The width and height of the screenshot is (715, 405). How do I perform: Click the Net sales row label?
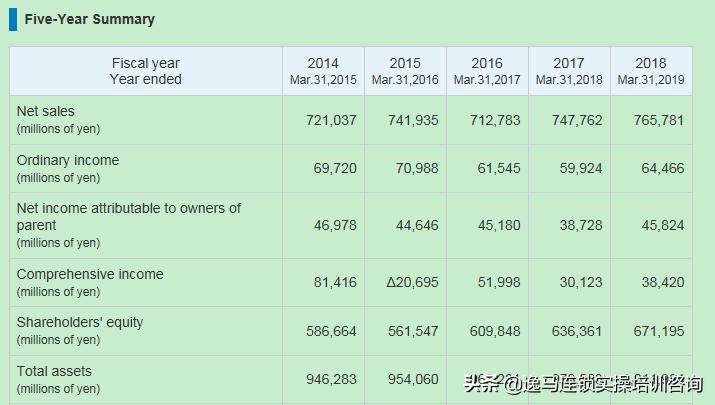46,111
